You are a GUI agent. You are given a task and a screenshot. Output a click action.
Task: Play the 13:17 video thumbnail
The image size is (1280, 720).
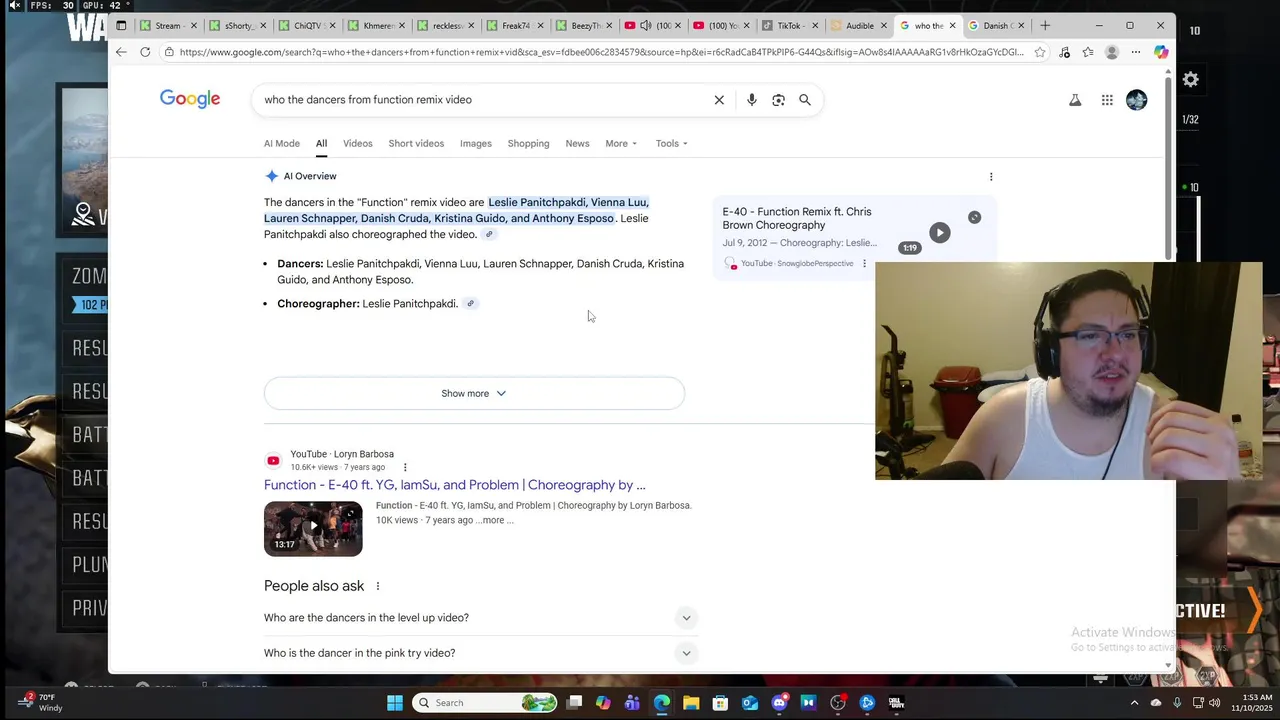[313, 528]
